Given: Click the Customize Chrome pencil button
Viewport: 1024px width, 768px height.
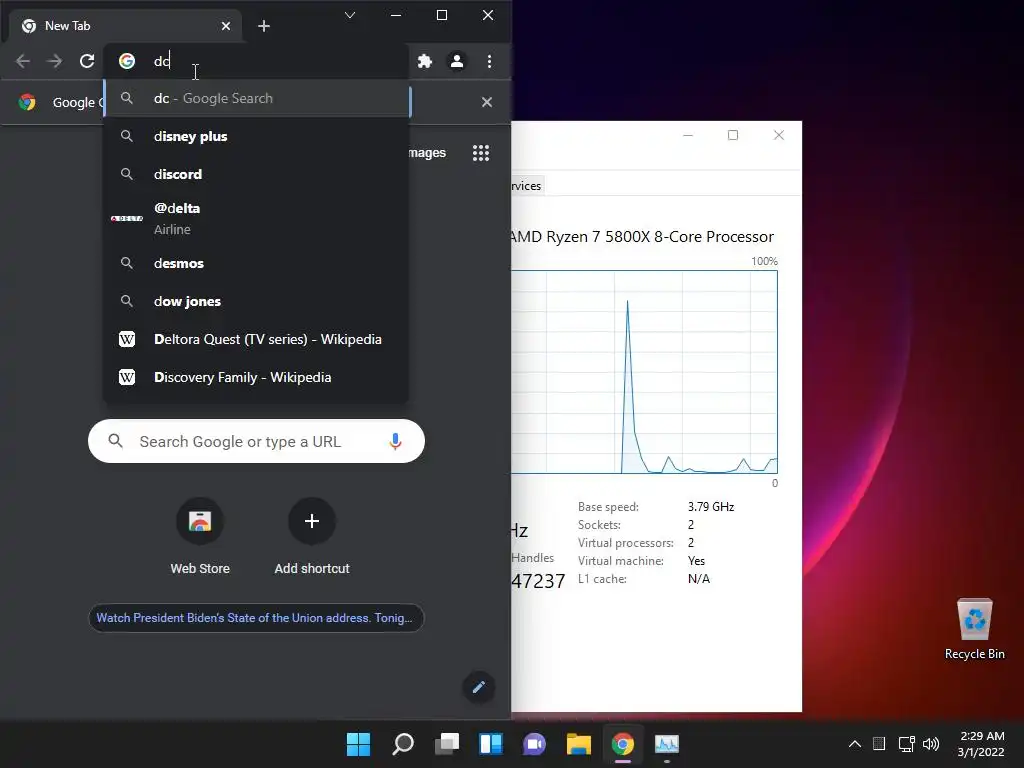Looking at the screenshot, I should 479,687.
